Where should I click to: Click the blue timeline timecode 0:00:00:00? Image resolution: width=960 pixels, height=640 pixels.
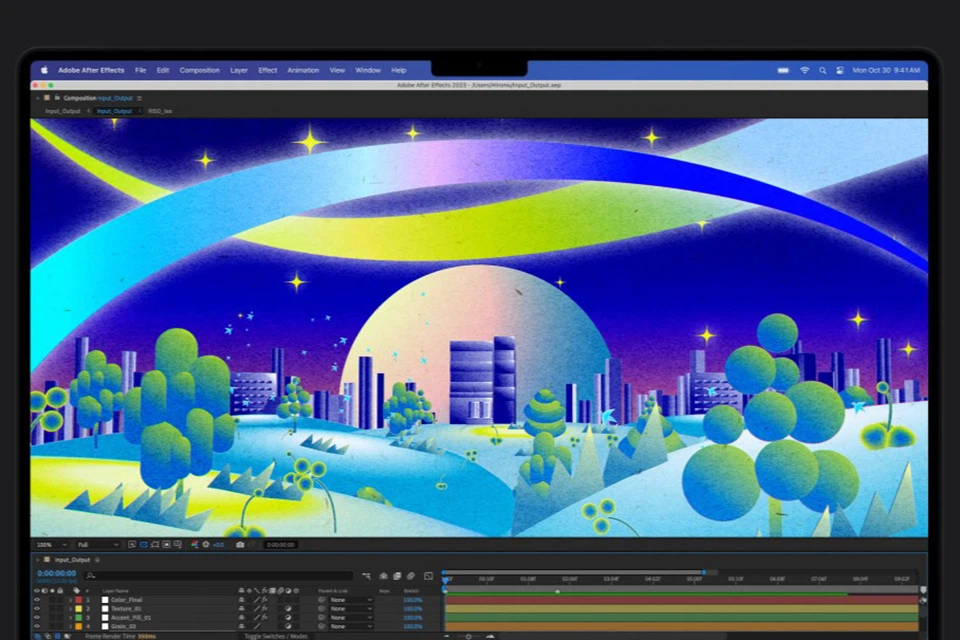[x=57, y=574]
